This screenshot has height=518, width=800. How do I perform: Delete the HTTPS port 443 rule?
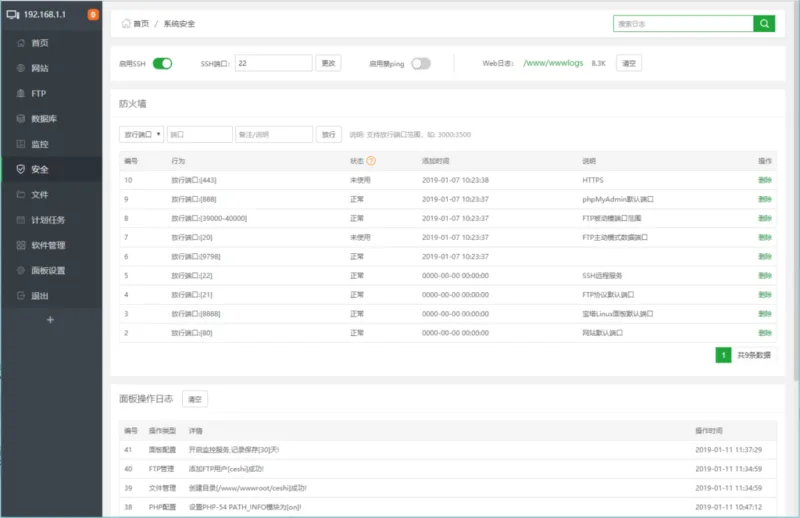765,180
